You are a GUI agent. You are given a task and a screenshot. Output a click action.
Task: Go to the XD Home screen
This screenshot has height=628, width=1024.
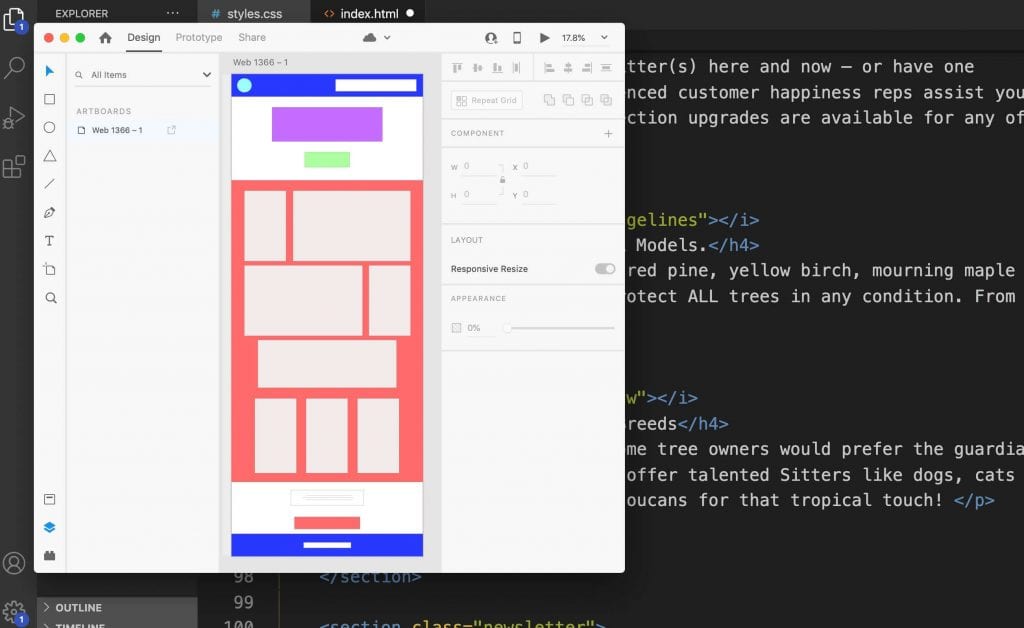tap(105, 38)
